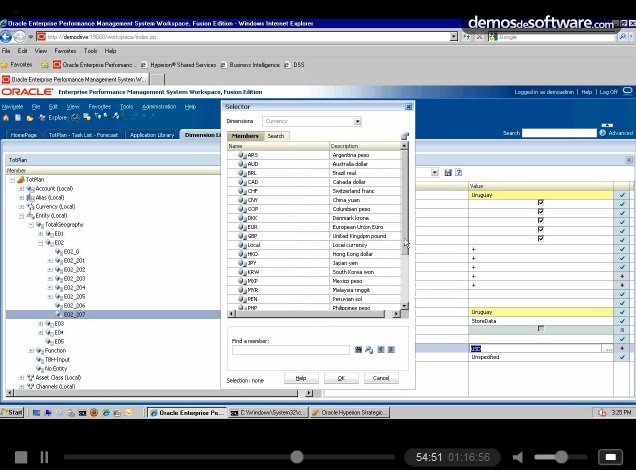Collapse the TotalGeography node

pyautogui.click(x=31, y=225)
